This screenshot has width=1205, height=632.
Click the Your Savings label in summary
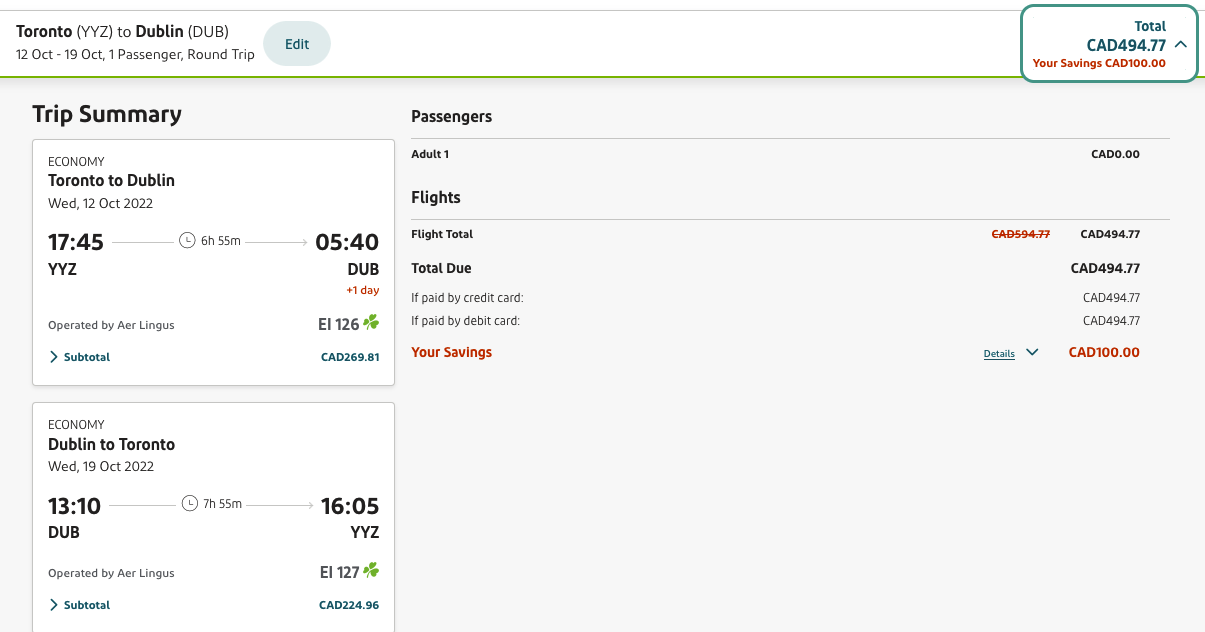(x=452, y=352)
